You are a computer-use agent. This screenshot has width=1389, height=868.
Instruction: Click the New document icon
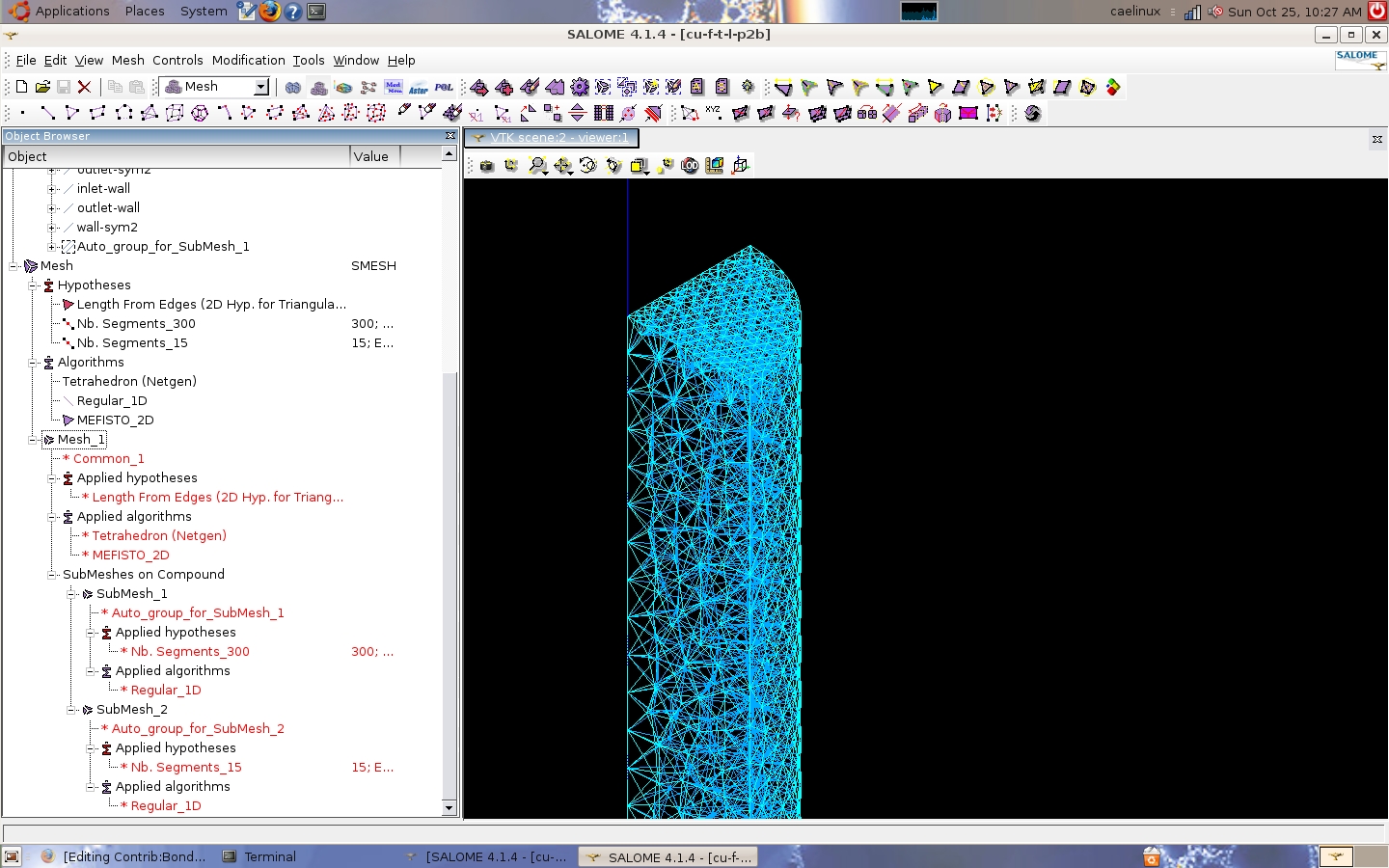[21, 87]
